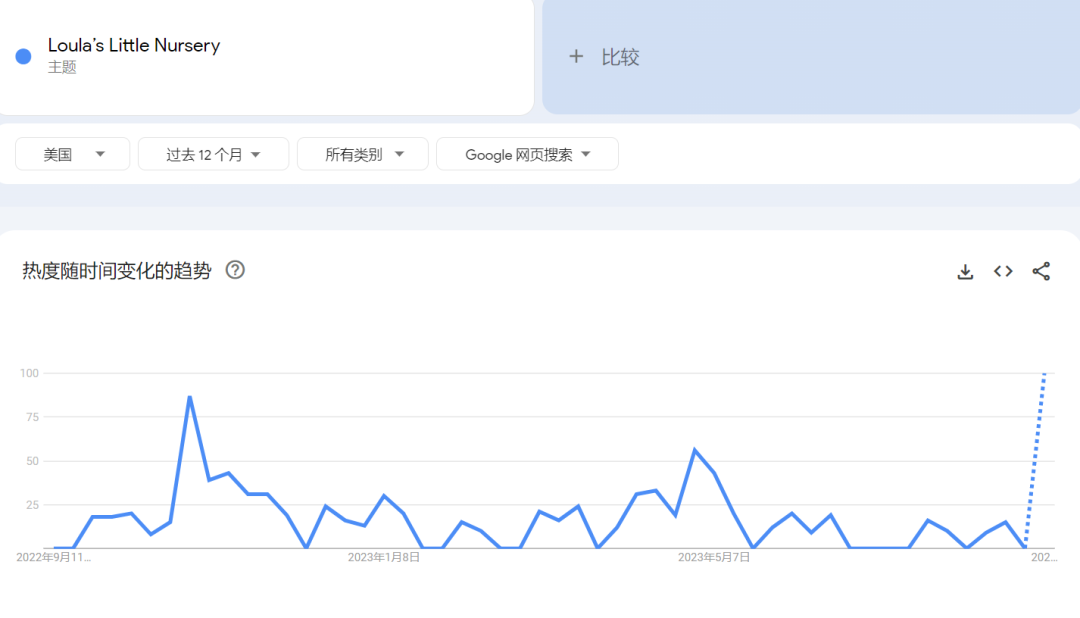This screenshot has height=618, width=1080.
Task: Click the 2023年5月7日 axis date label
Action: point(714,557)
